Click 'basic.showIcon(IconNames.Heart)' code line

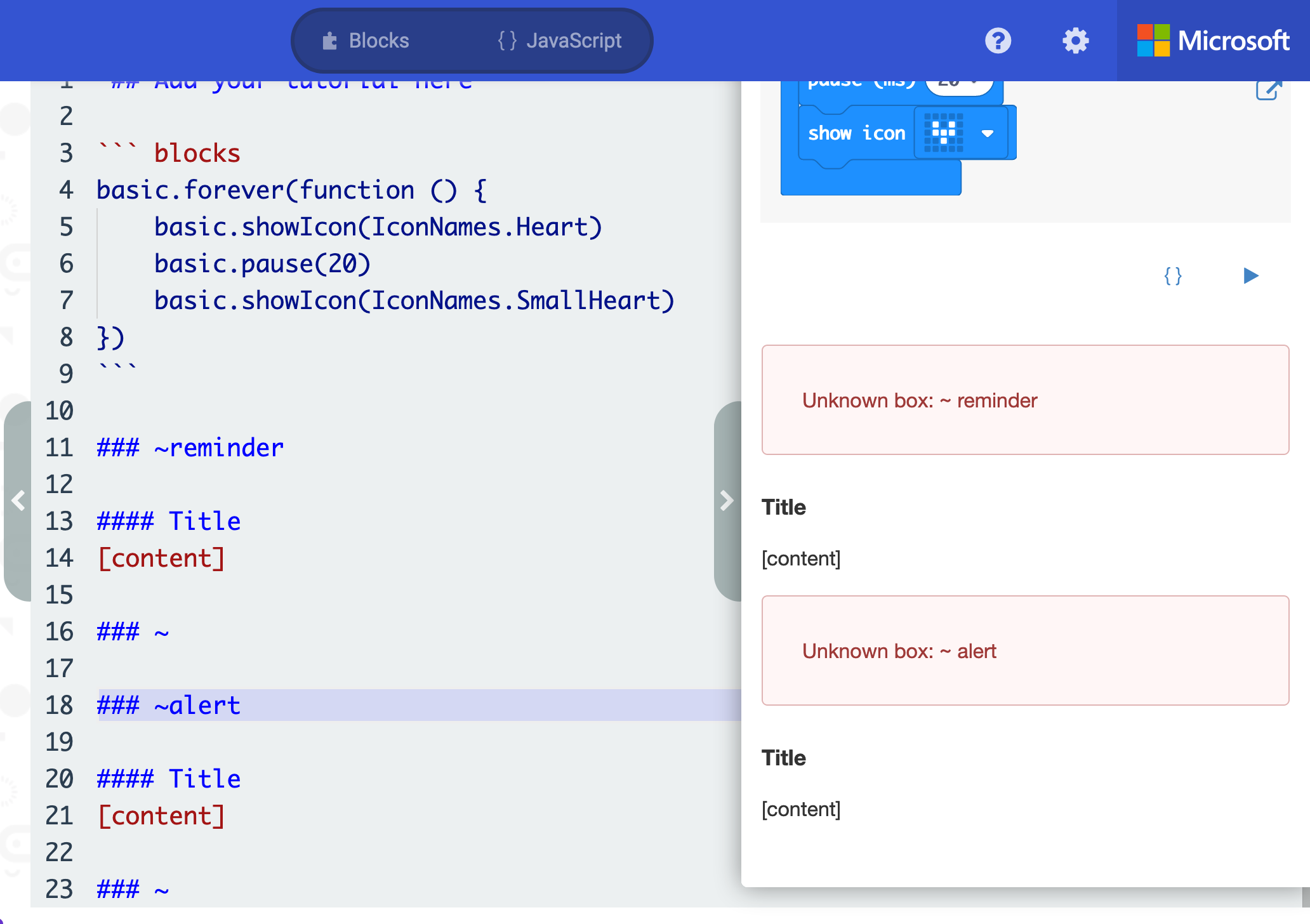pyautogui.click(x=378, y=227)
